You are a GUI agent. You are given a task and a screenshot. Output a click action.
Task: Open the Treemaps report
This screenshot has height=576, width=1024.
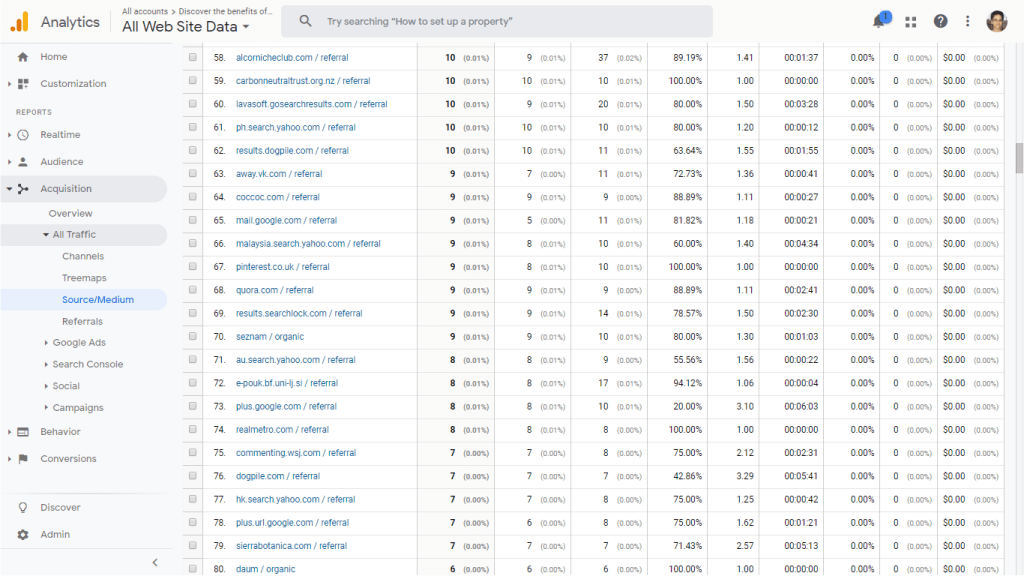(84, 278)
